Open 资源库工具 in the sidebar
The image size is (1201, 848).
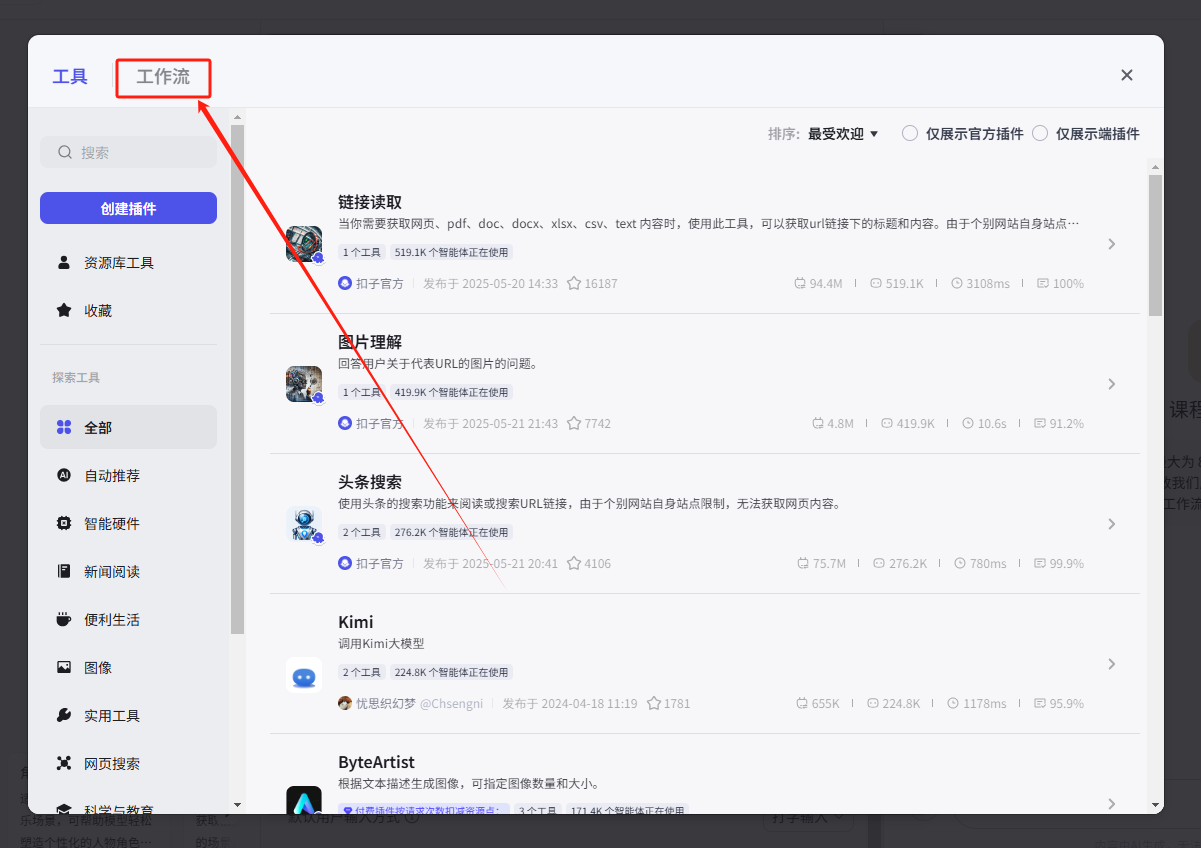tap(118, 263)
